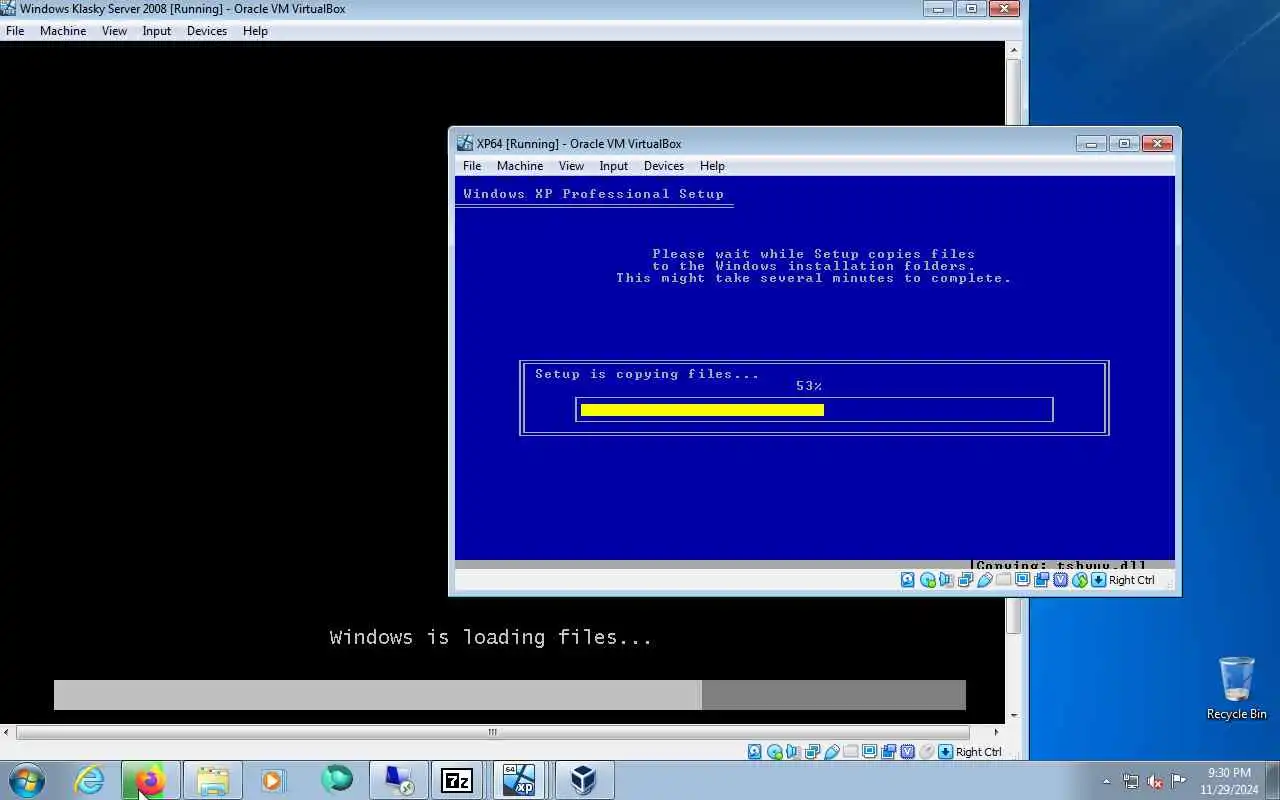1280x800 pixels.
Task: Click horizontal scrollbar thumb in Klasky Server window
Action: (492, 732)
